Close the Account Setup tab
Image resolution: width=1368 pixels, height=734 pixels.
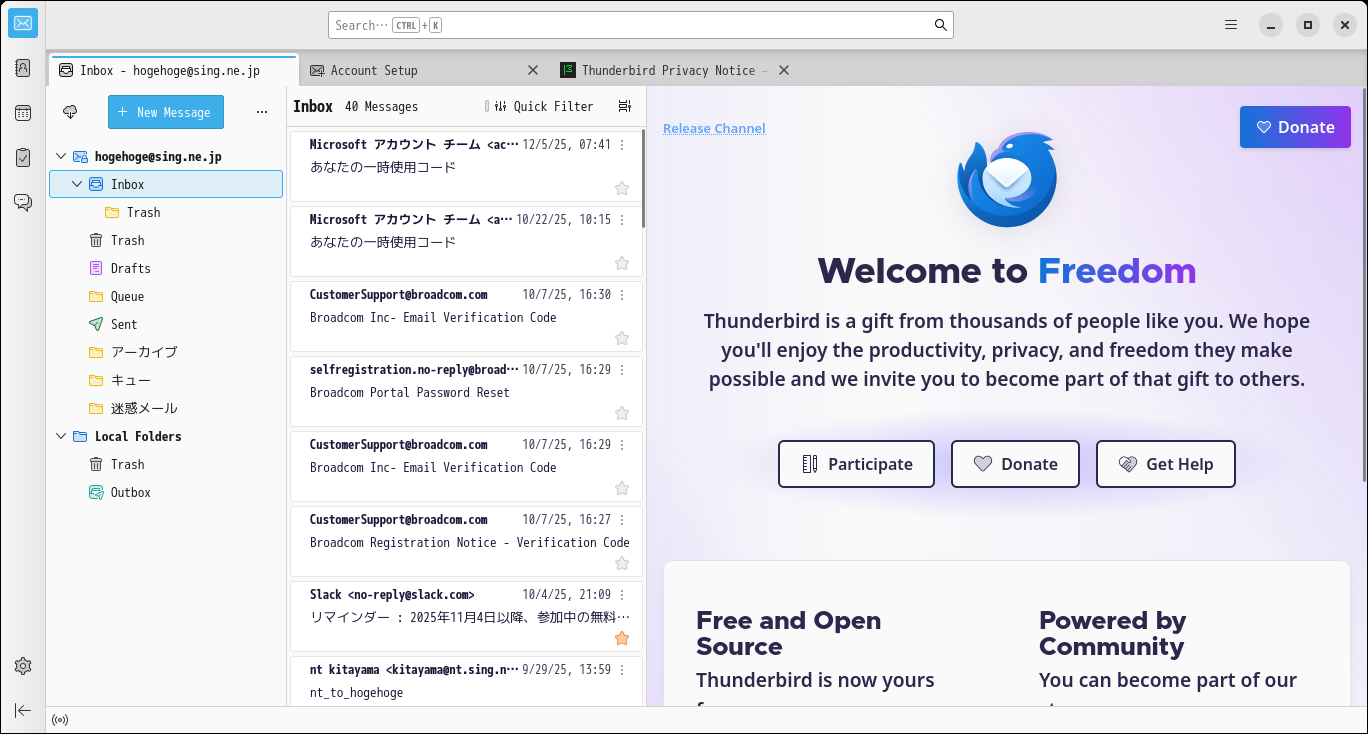533,70
